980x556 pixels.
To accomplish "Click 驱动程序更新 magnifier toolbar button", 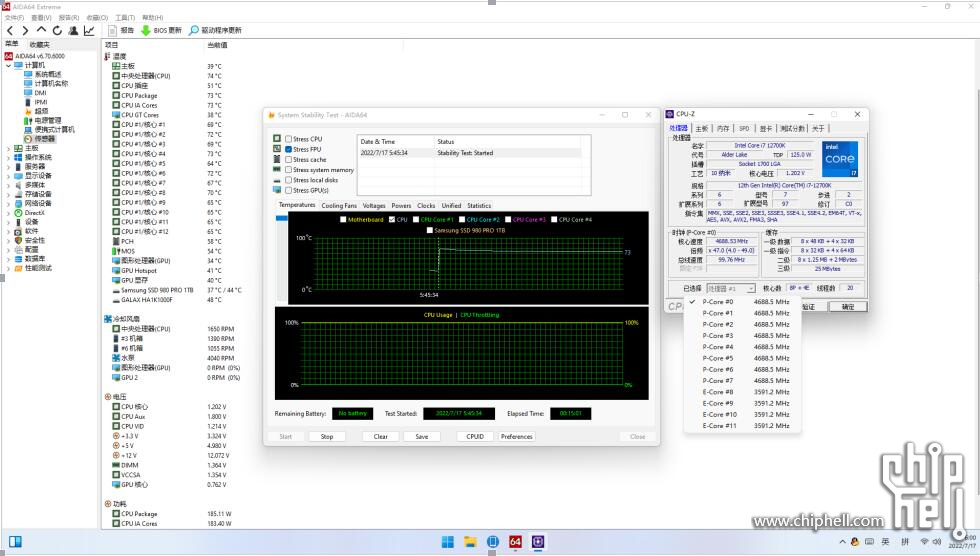I will [x=215, y=30].
